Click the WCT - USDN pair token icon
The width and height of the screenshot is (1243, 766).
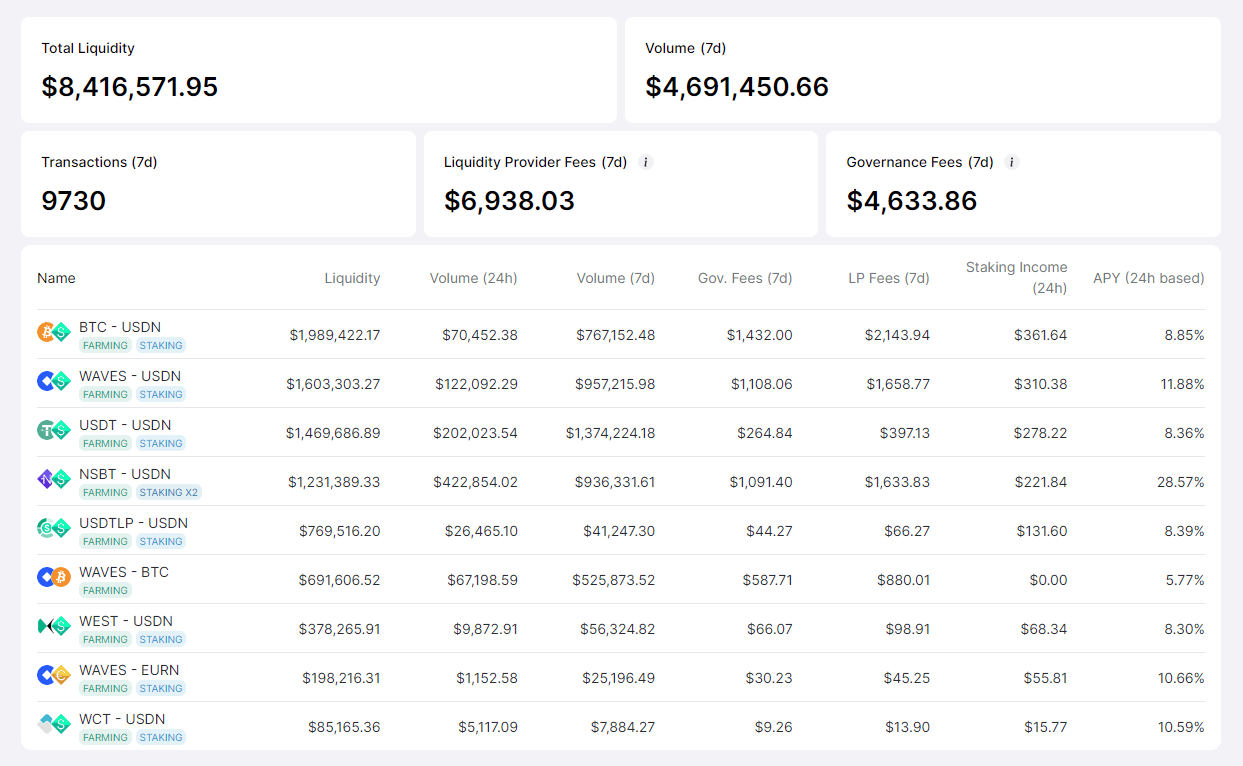point(54,724)
